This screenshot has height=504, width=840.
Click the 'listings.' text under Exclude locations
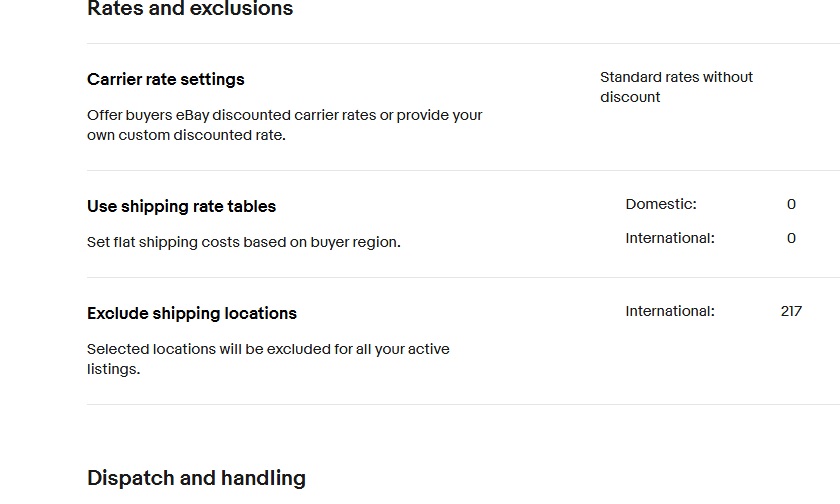point(113,369)
